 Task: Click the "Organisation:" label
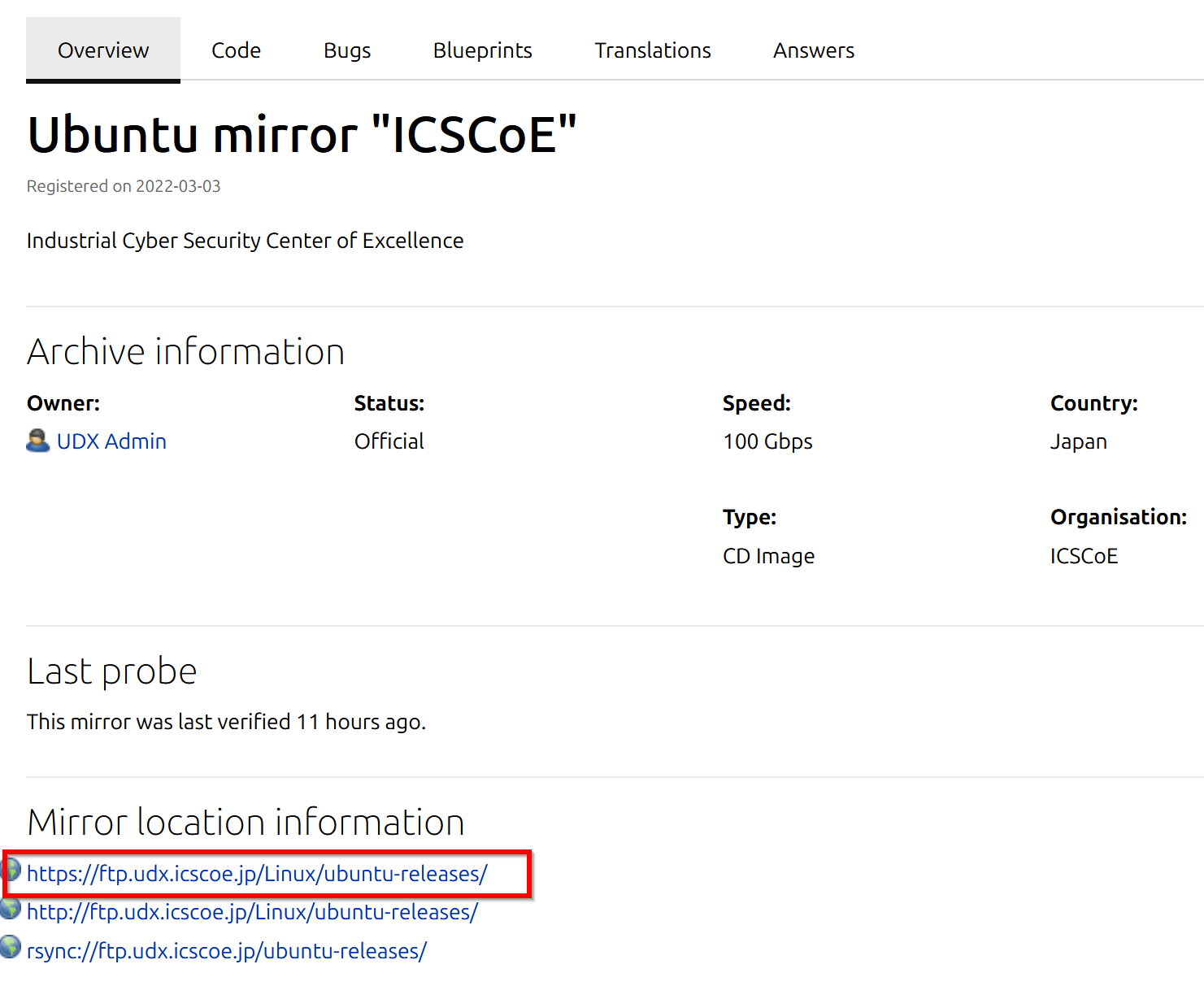pyautogui.click(x=1119, y=518)
